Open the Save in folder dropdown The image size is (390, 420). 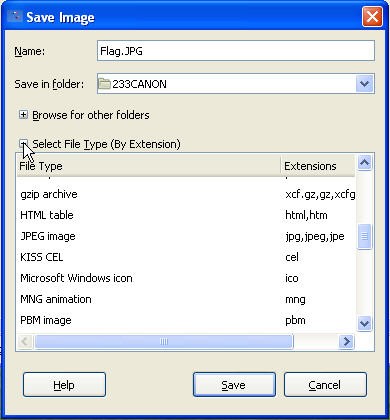[365, 84]
